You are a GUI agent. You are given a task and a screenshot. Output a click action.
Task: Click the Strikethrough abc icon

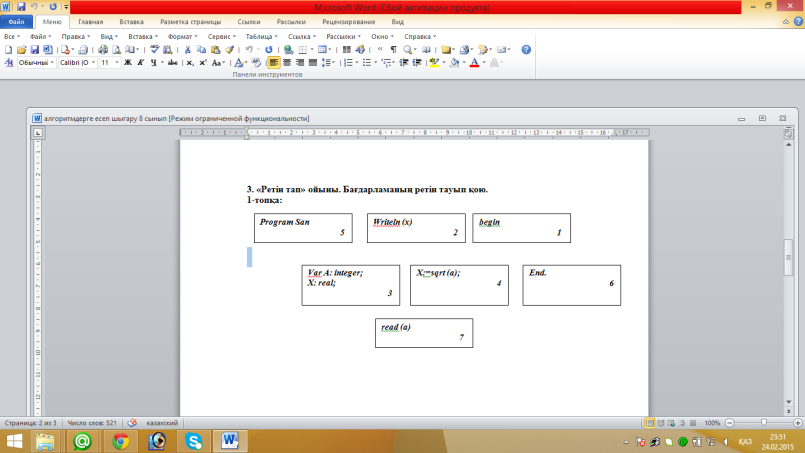click(172, 63)
